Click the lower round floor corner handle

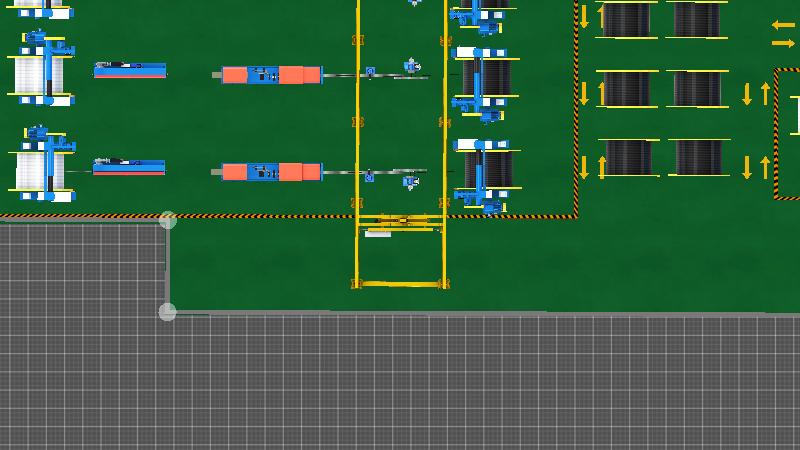pyautogui.click(x=168, y=312)
